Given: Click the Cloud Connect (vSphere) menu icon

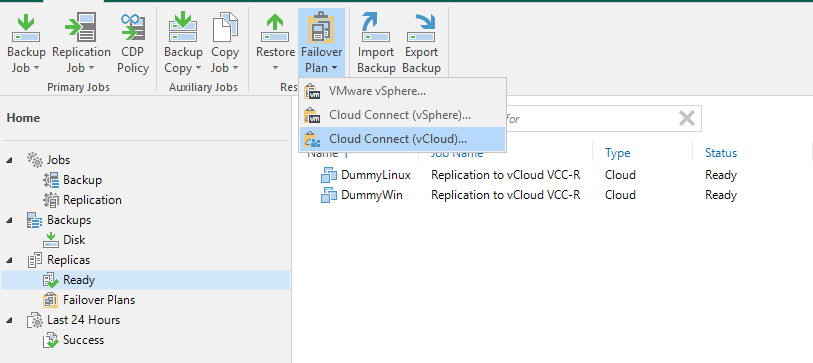Looking at the screenshot, I should (313, 115).
